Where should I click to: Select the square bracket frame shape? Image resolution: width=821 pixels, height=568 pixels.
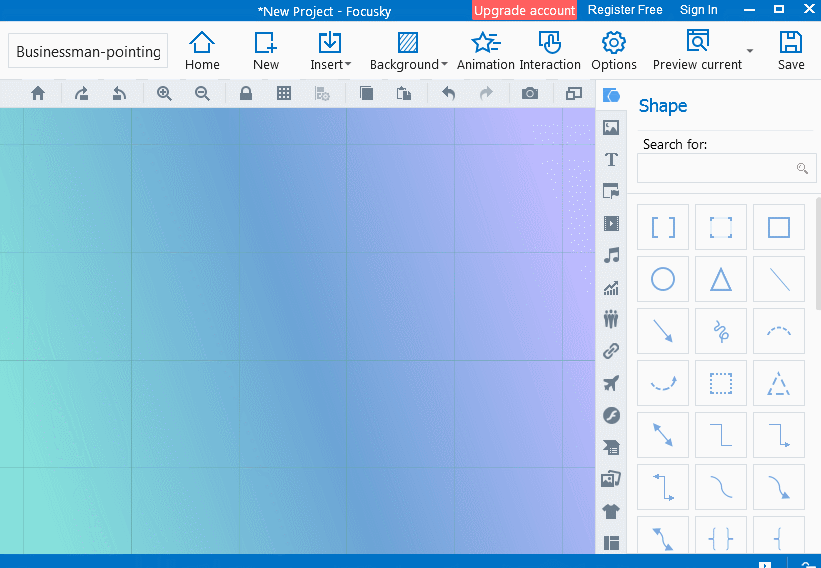(x=663, y=227)
